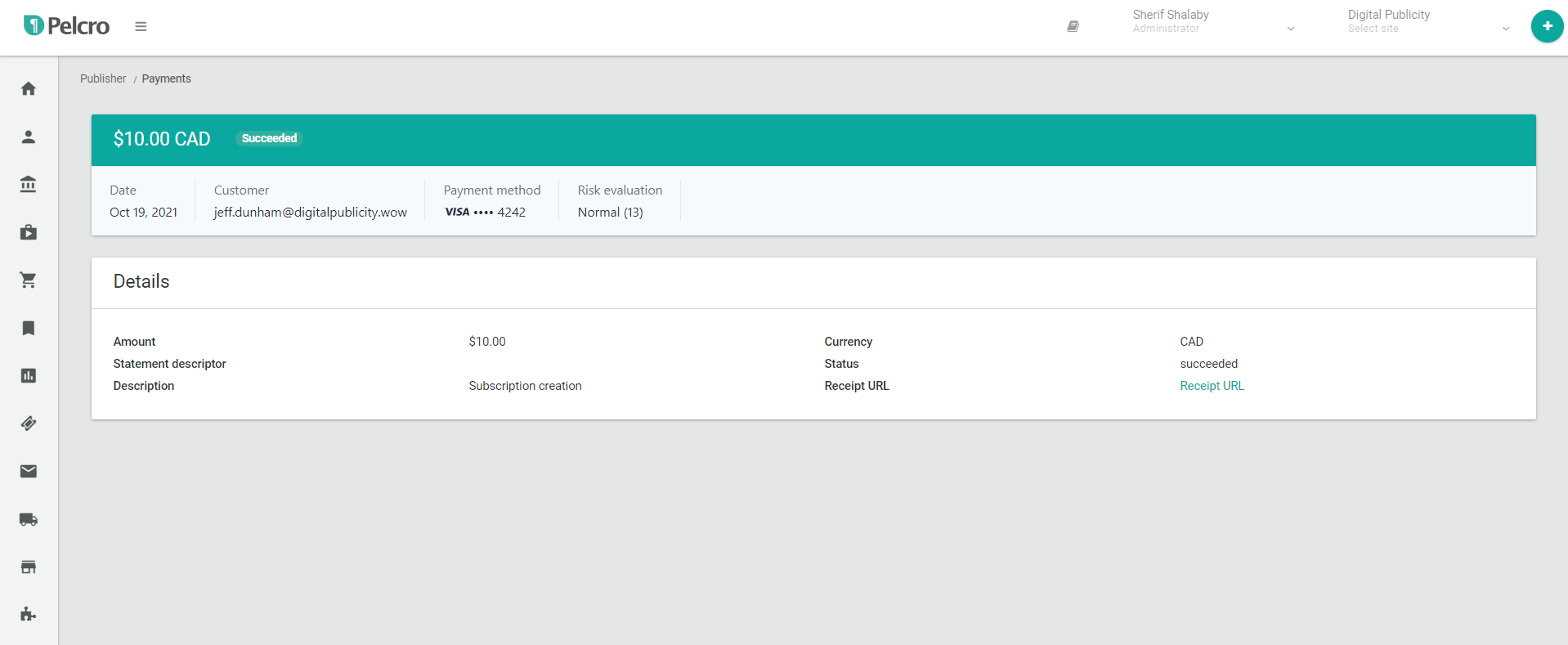1568x645 pixels.
Task: Go to Publisher breadcrumb
Action: (x=103, y=78)
